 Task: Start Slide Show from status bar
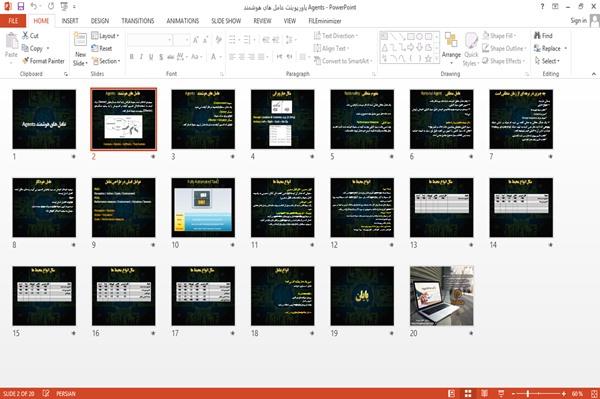(x=501, y=394)
